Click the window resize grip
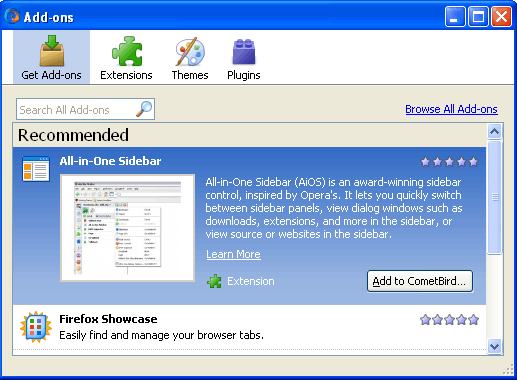Image resolution: width=517 pixels, height=381 pixels. 509,370
